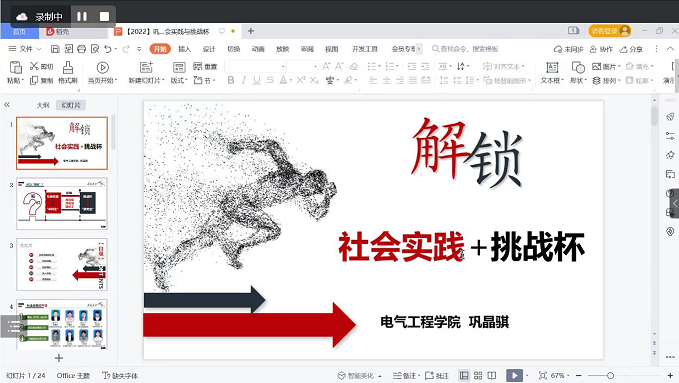Open the font name dropdown
This screenshot has height=383, width=679.
(283, 66)
